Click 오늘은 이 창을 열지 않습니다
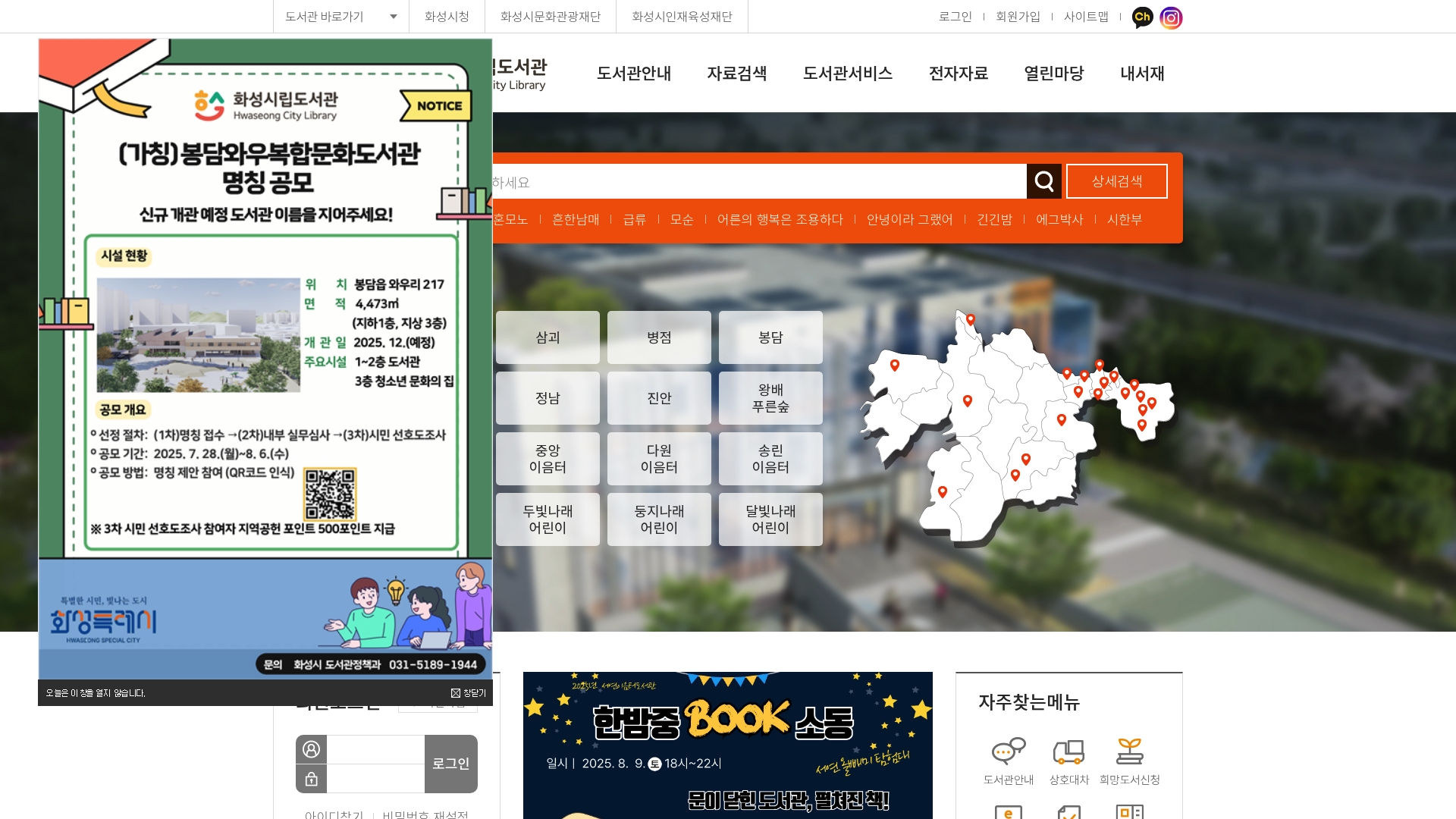The height and width of the screenshot is (819, 1456). coord(96,693)
